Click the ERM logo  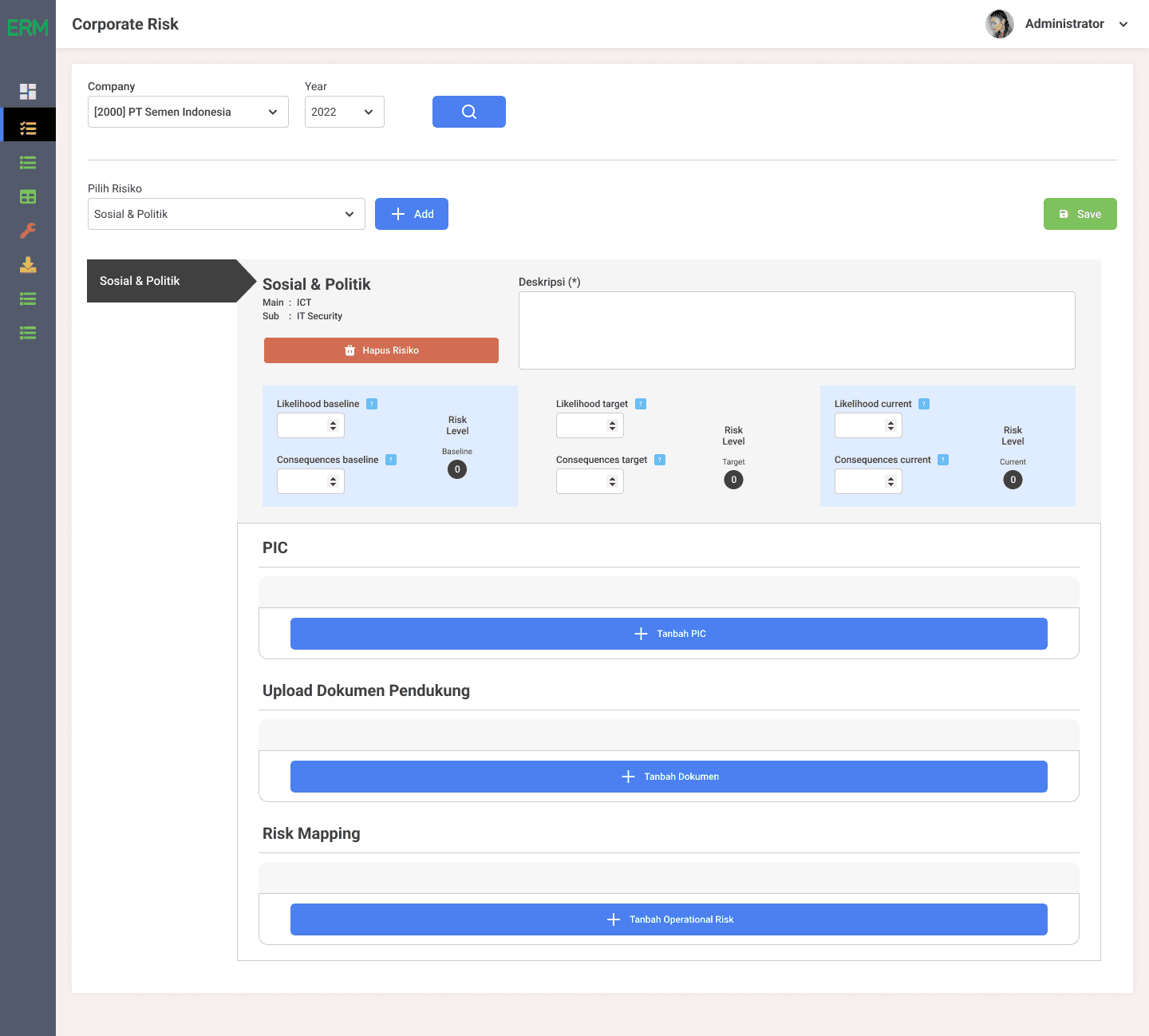point(28,28)
